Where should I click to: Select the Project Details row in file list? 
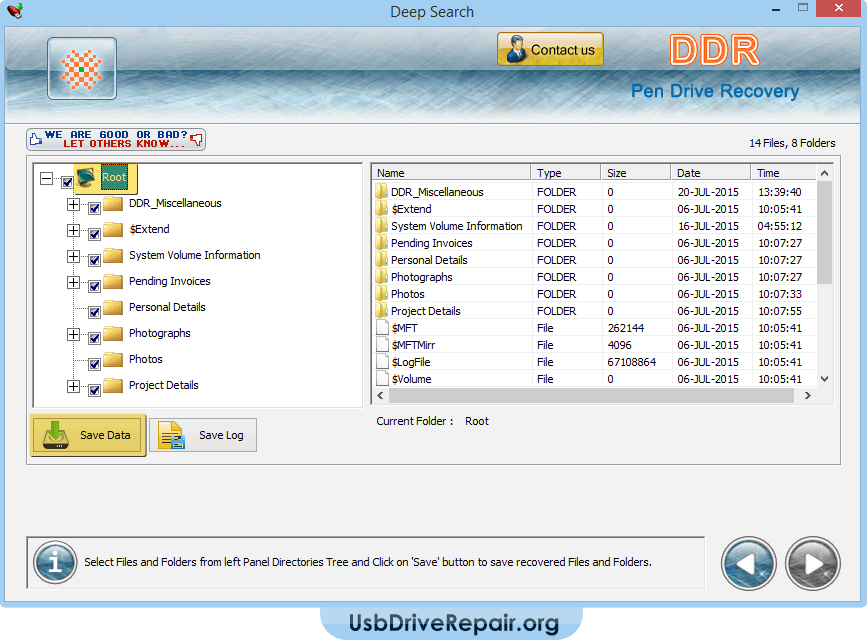click(x=595, y=311)
